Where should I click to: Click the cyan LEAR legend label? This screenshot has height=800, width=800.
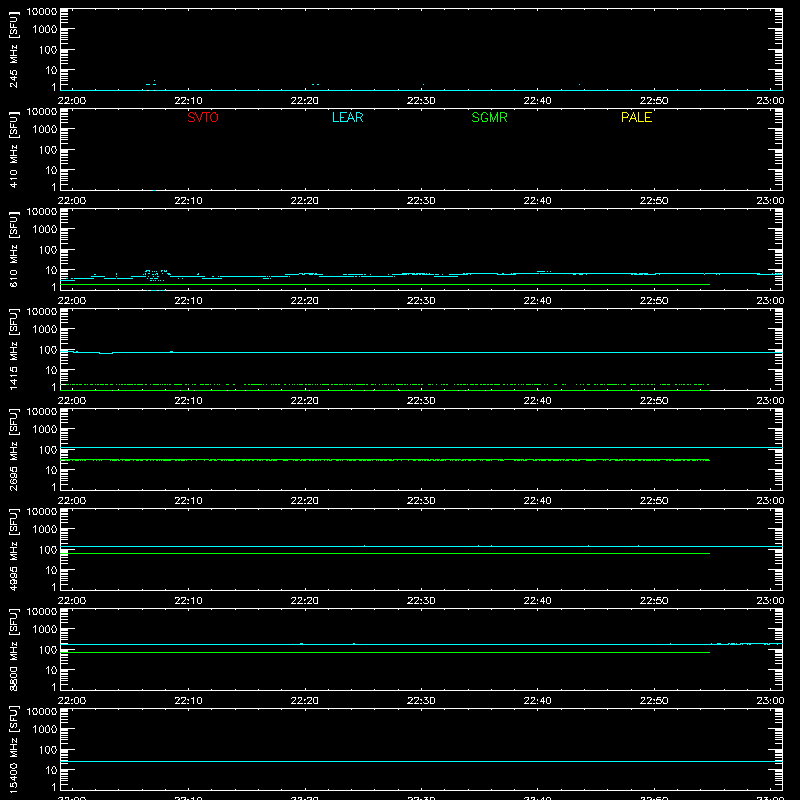tap(347, 117)
